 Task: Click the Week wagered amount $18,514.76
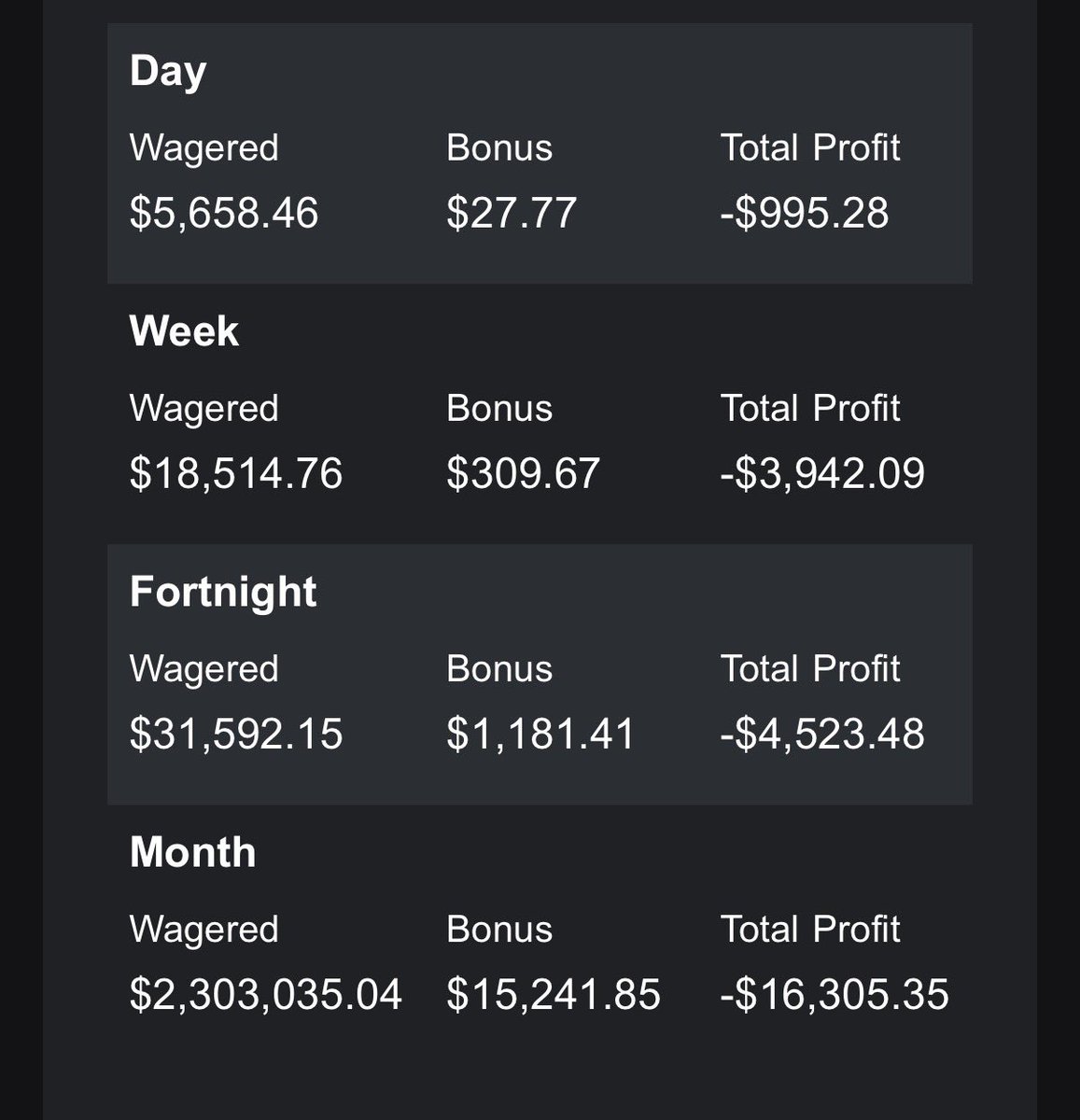[236, 473]
